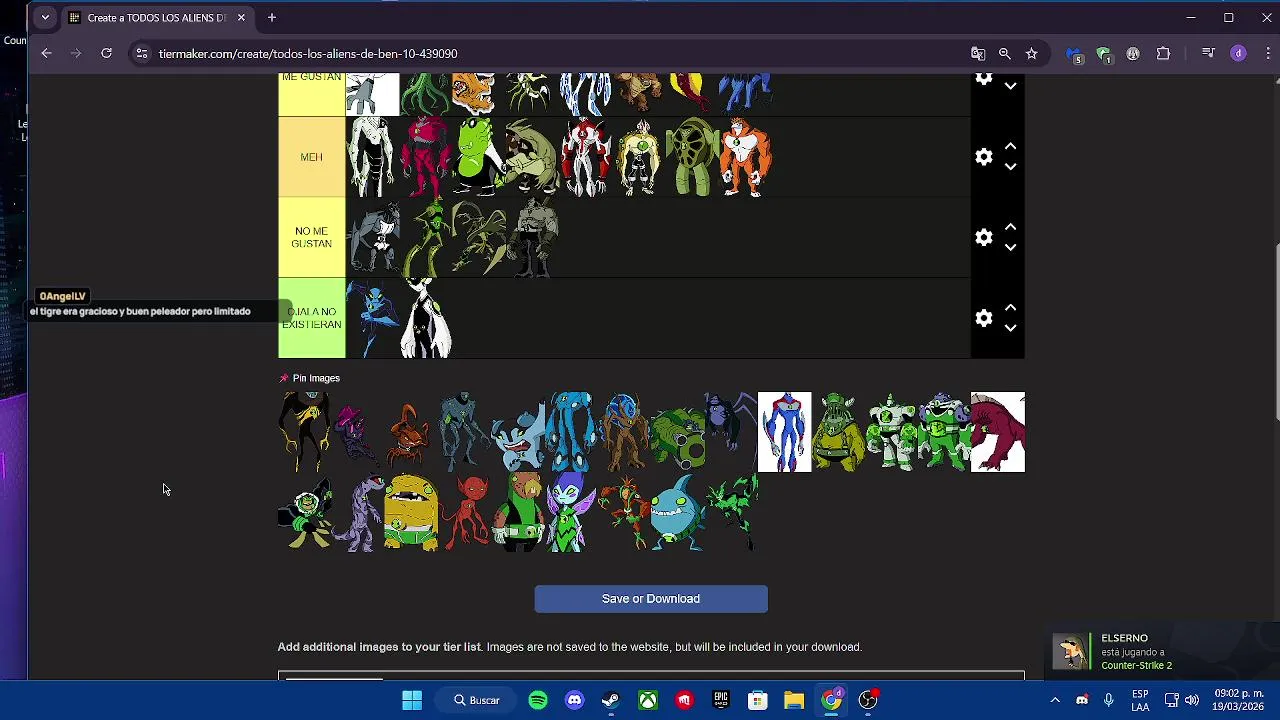Open the Windows Start menu

412,700
